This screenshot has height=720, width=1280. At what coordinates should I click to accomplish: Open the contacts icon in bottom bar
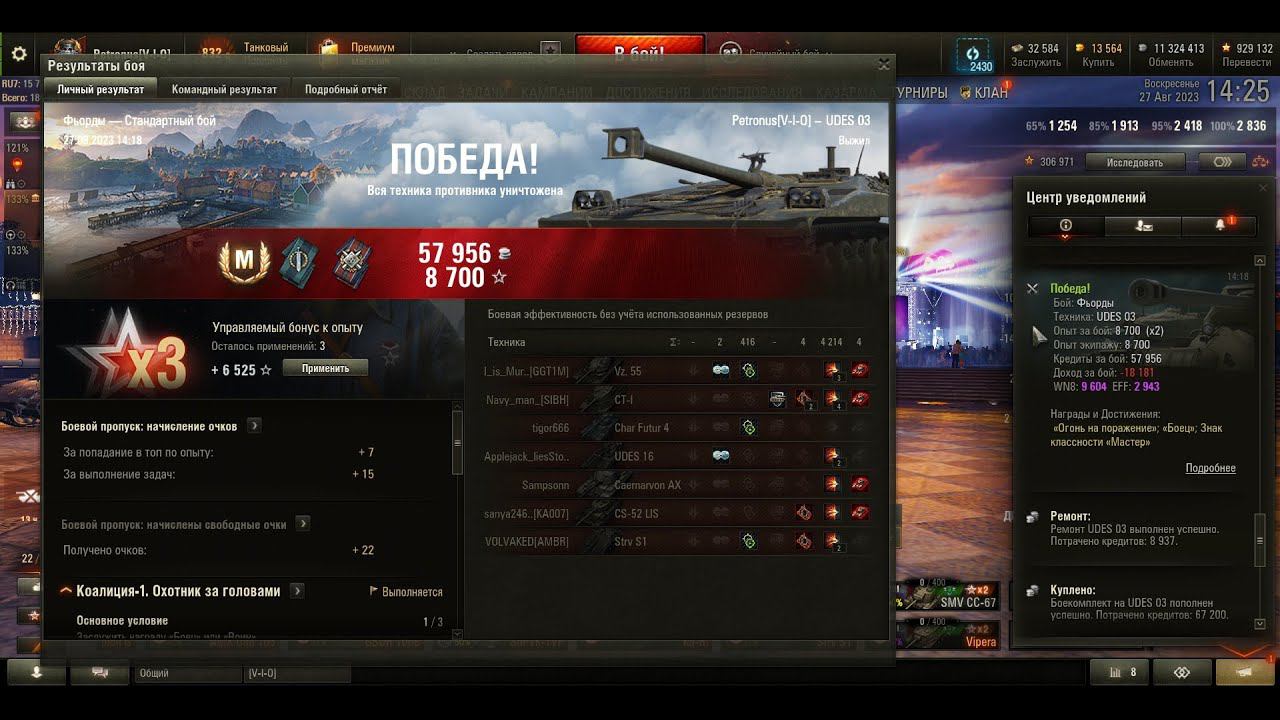point(36,673)
